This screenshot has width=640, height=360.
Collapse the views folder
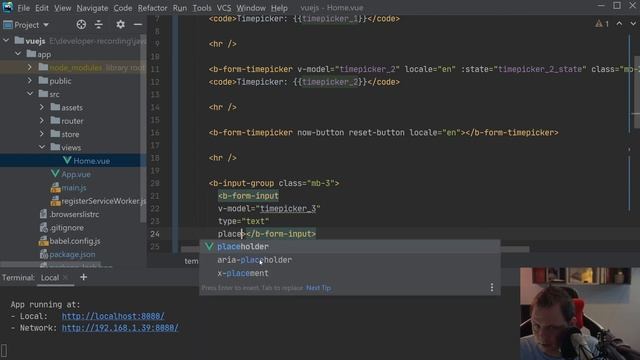[42, 147]
